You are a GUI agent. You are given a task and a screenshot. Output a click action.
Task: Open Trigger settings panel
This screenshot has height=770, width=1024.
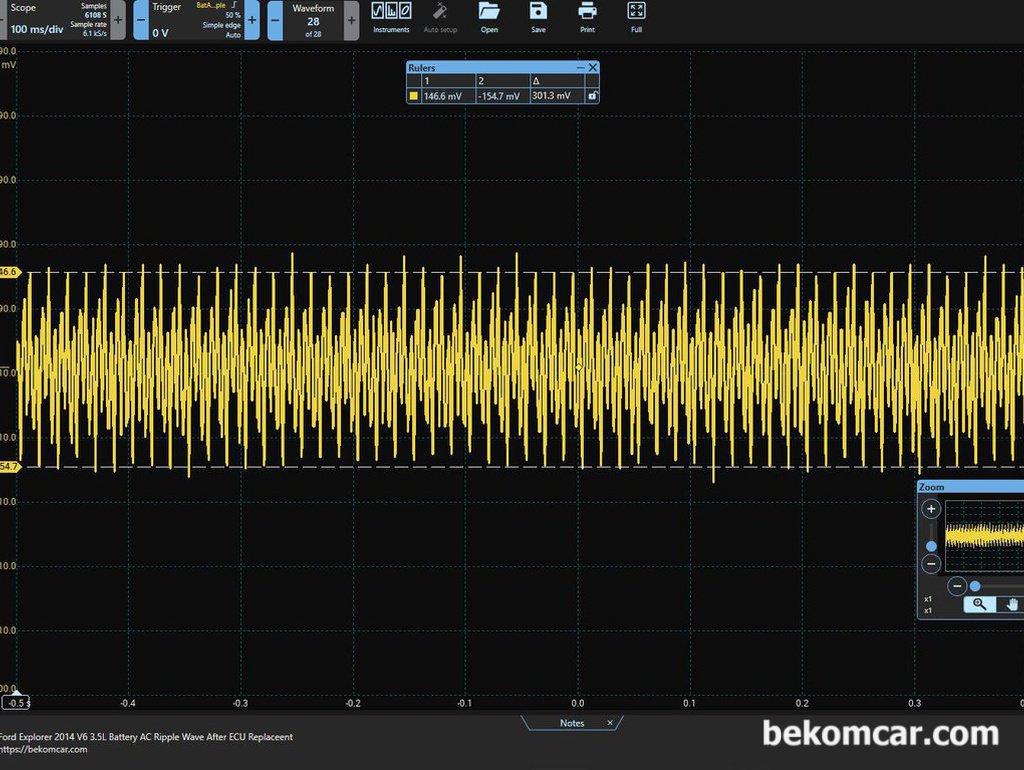point(196,20)
